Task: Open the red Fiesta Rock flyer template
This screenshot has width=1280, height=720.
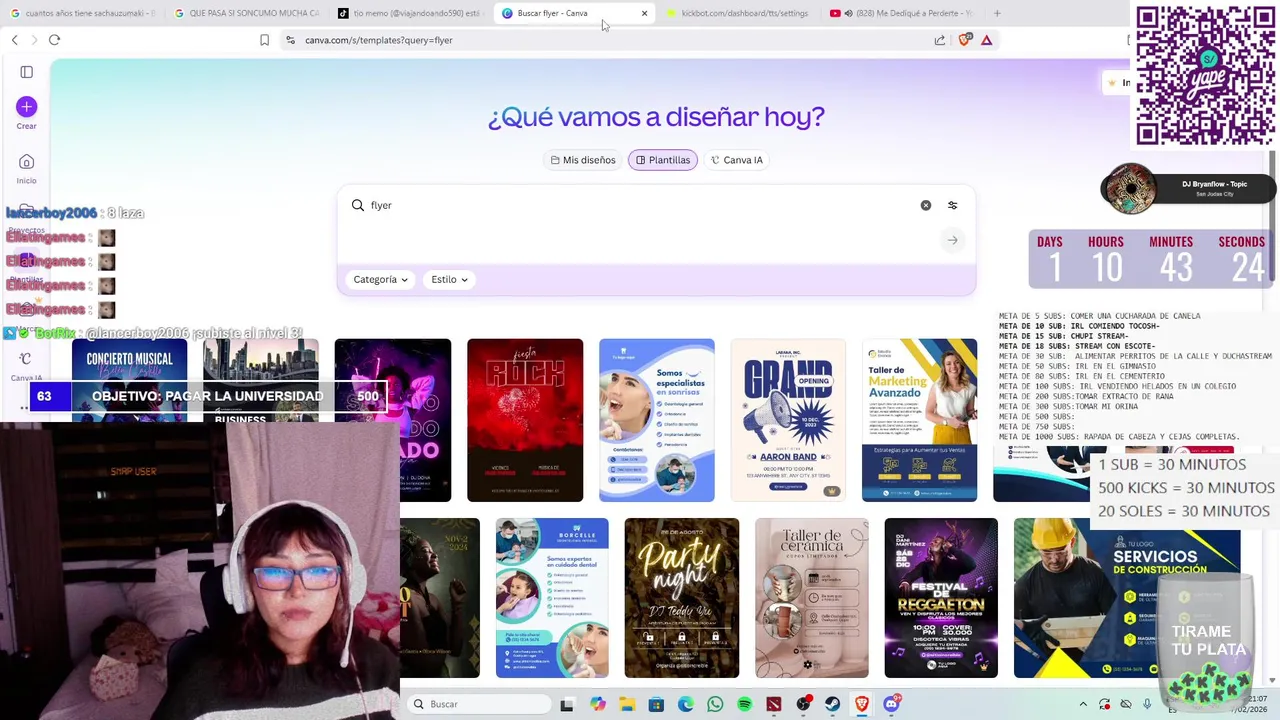Action: point(525,420)
